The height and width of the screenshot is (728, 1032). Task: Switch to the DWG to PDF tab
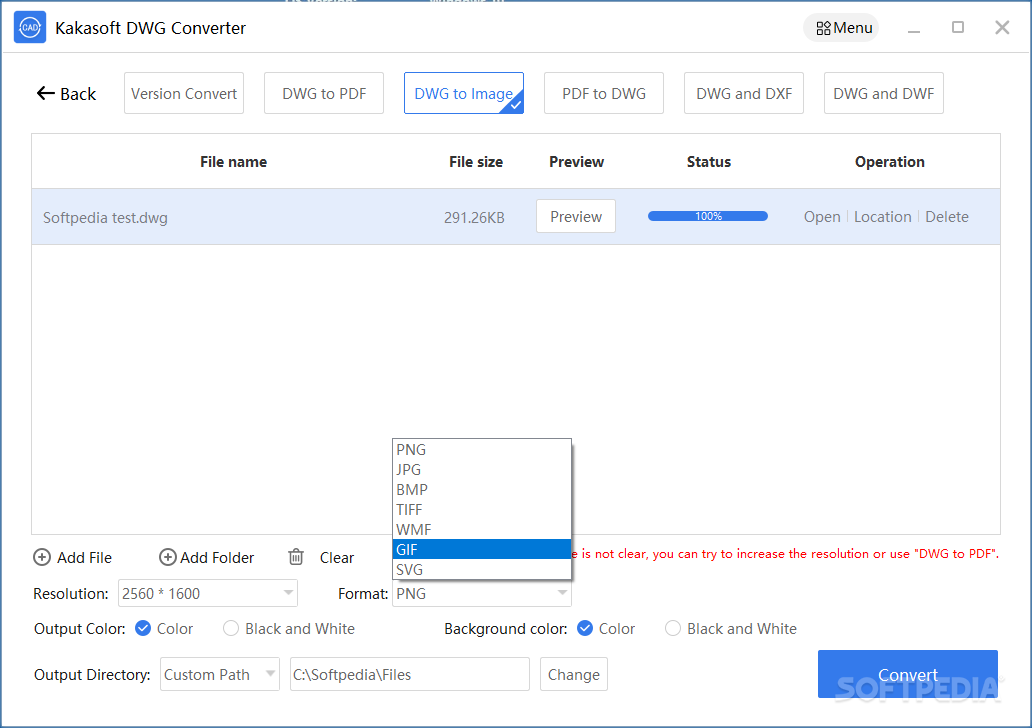click(324, 93)
